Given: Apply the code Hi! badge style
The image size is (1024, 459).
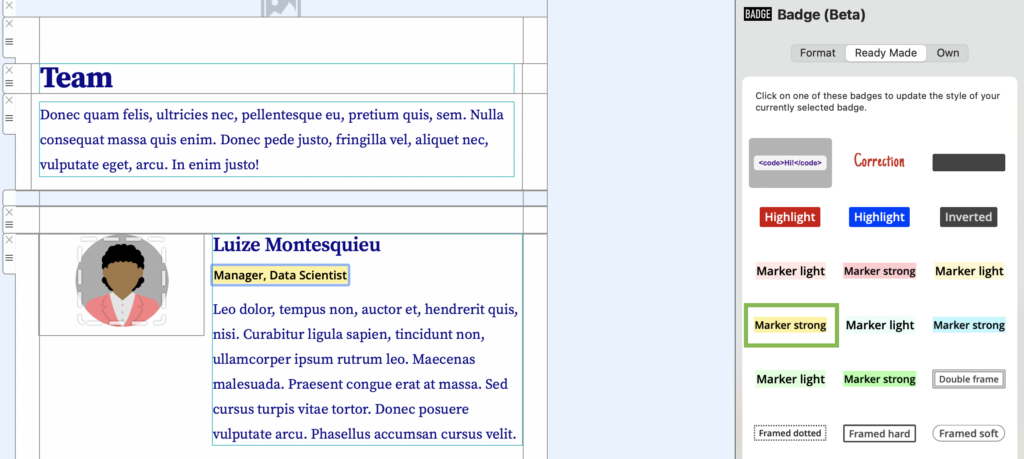Looking at the screenshot, I should pos(790,163).
